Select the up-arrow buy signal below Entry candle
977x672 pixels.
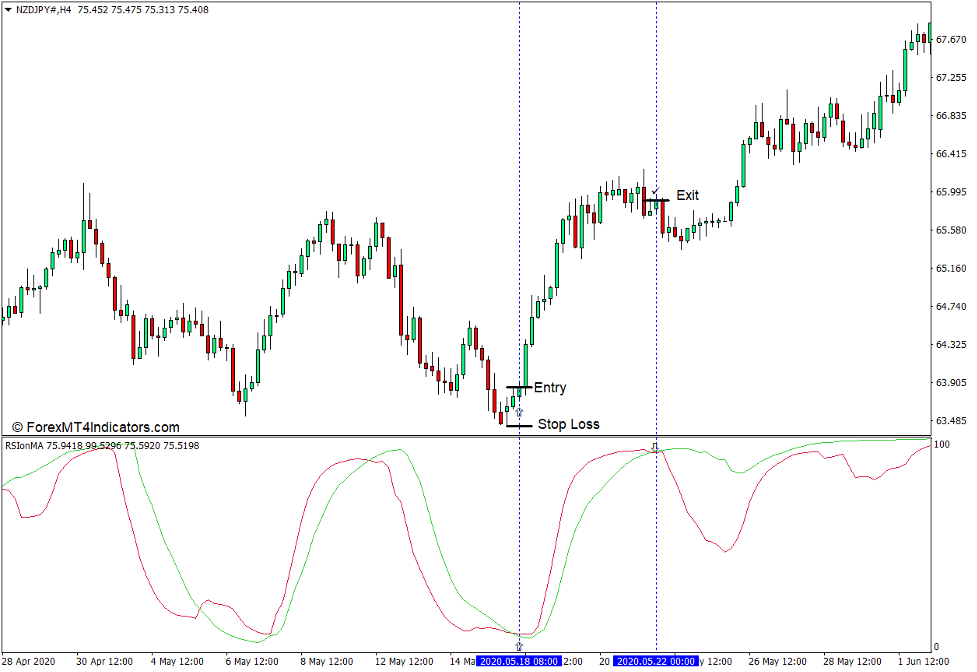click(x=519, y=411)
